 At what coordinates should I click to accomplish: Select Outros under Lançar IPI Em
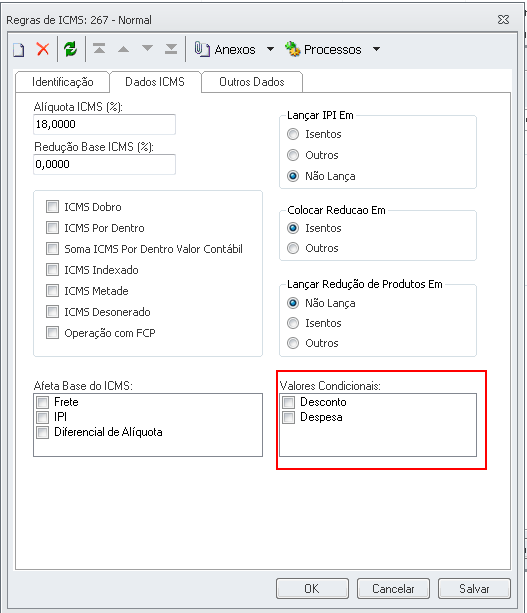pos(293,155)
